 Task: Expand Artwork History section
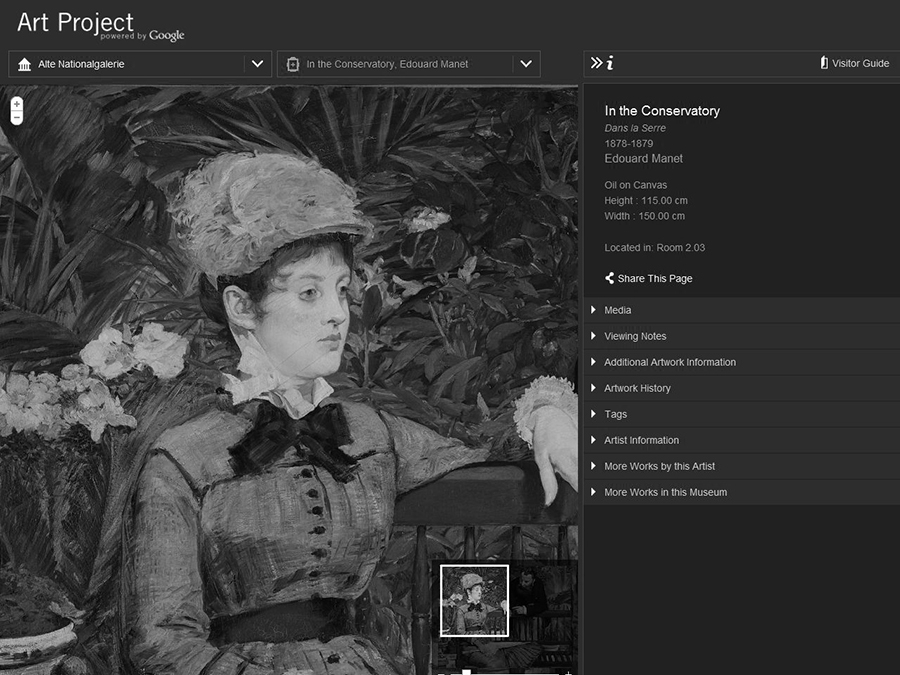742,388
